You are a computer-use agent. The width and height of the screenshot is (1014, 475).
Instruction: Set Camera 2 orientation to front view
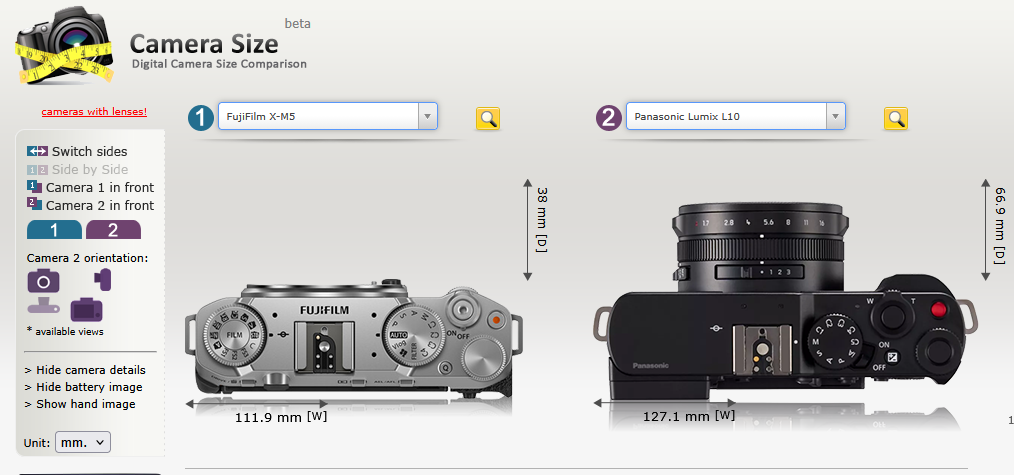click(x=43, y=281)
